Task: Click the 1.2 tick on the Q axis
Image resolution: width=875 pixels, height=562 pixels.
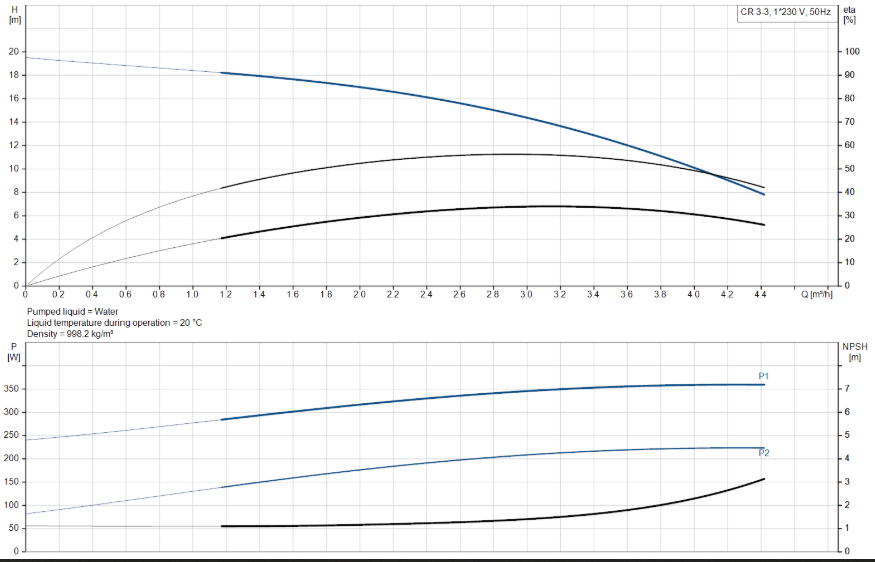Action: (225, 295)
